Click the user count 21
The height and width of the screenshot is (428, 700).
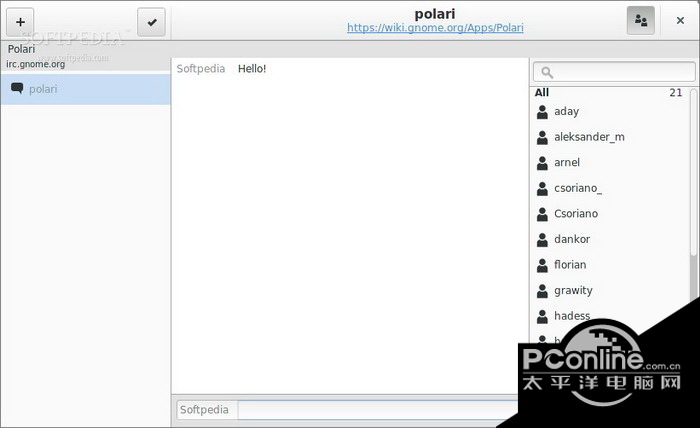click(x=675, y=92)
